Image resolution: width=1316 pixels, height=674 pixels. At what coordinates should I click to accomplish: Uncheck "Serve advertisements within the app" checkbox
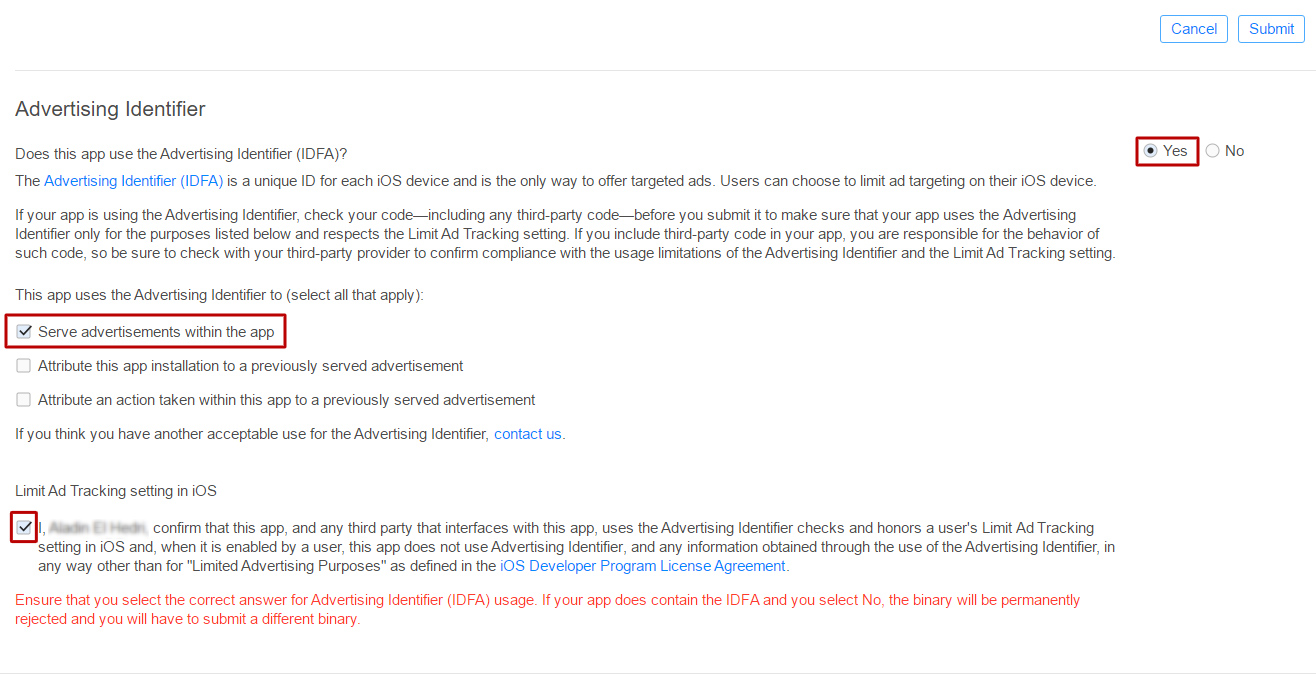pos(24,332)
